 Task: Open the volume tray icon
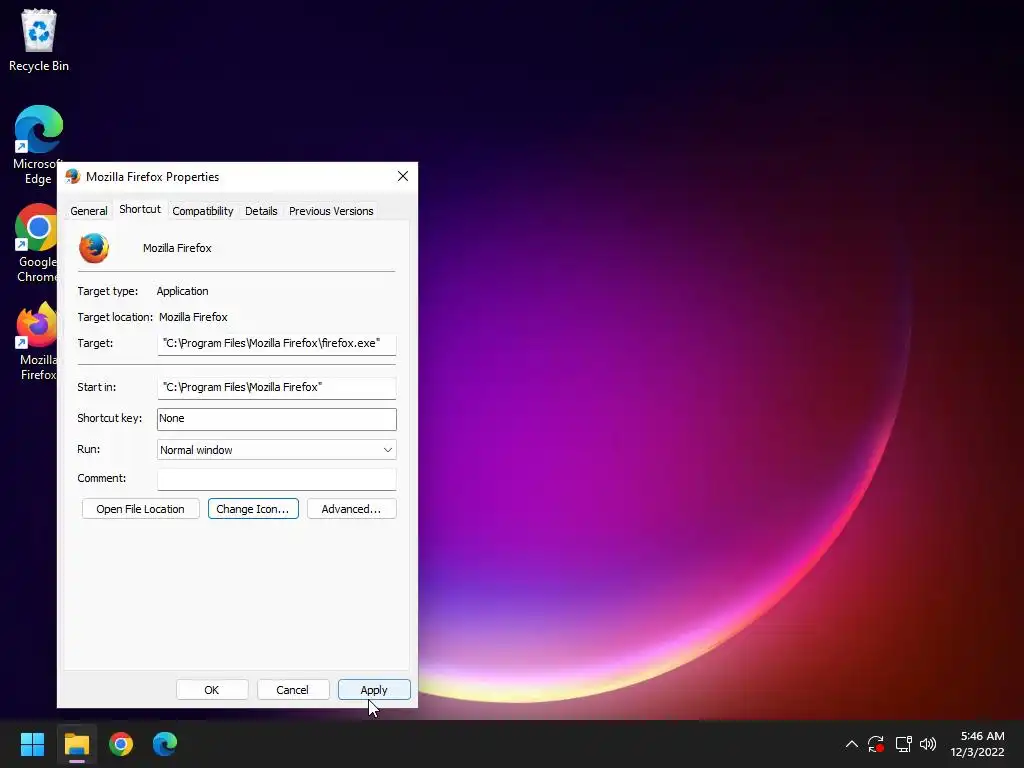tap(928, 744)
